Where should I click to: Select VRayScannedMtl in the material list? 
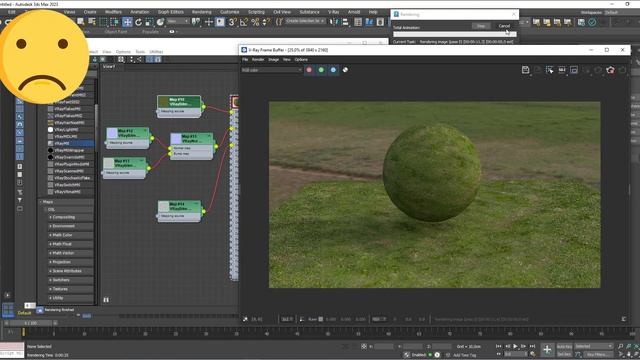(70, 171)
